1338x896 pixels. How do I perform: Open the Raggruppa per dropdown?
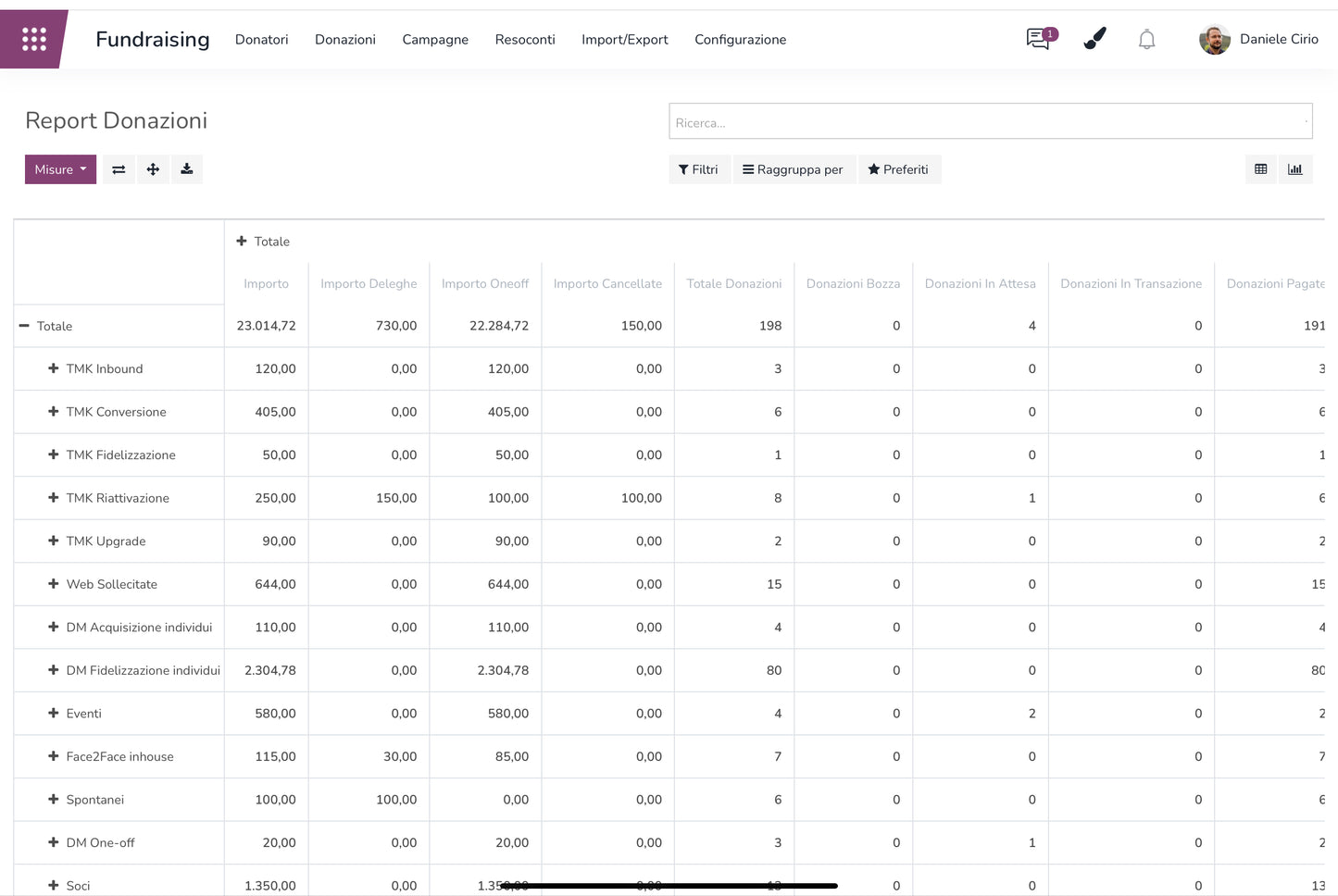tap(793, 169)
